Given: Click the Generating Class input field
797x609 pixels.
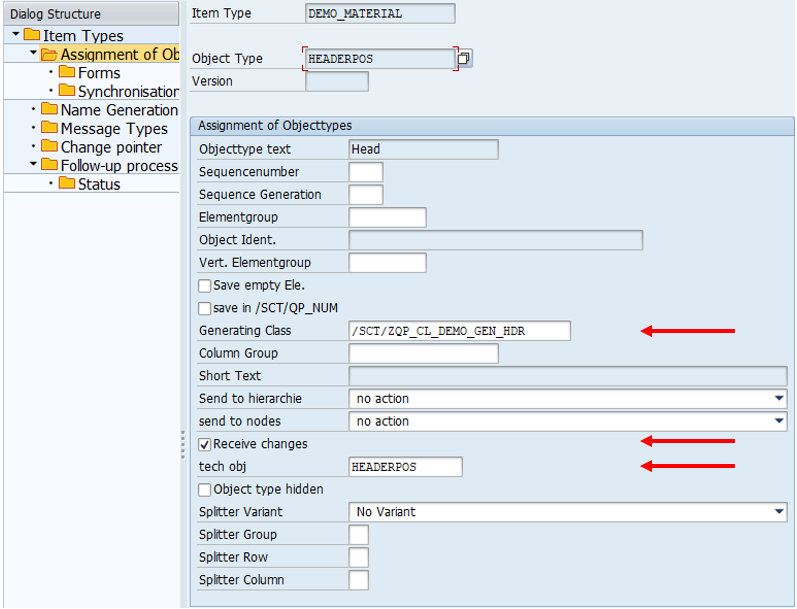Looking at the screenshot, I should (459, 331).
